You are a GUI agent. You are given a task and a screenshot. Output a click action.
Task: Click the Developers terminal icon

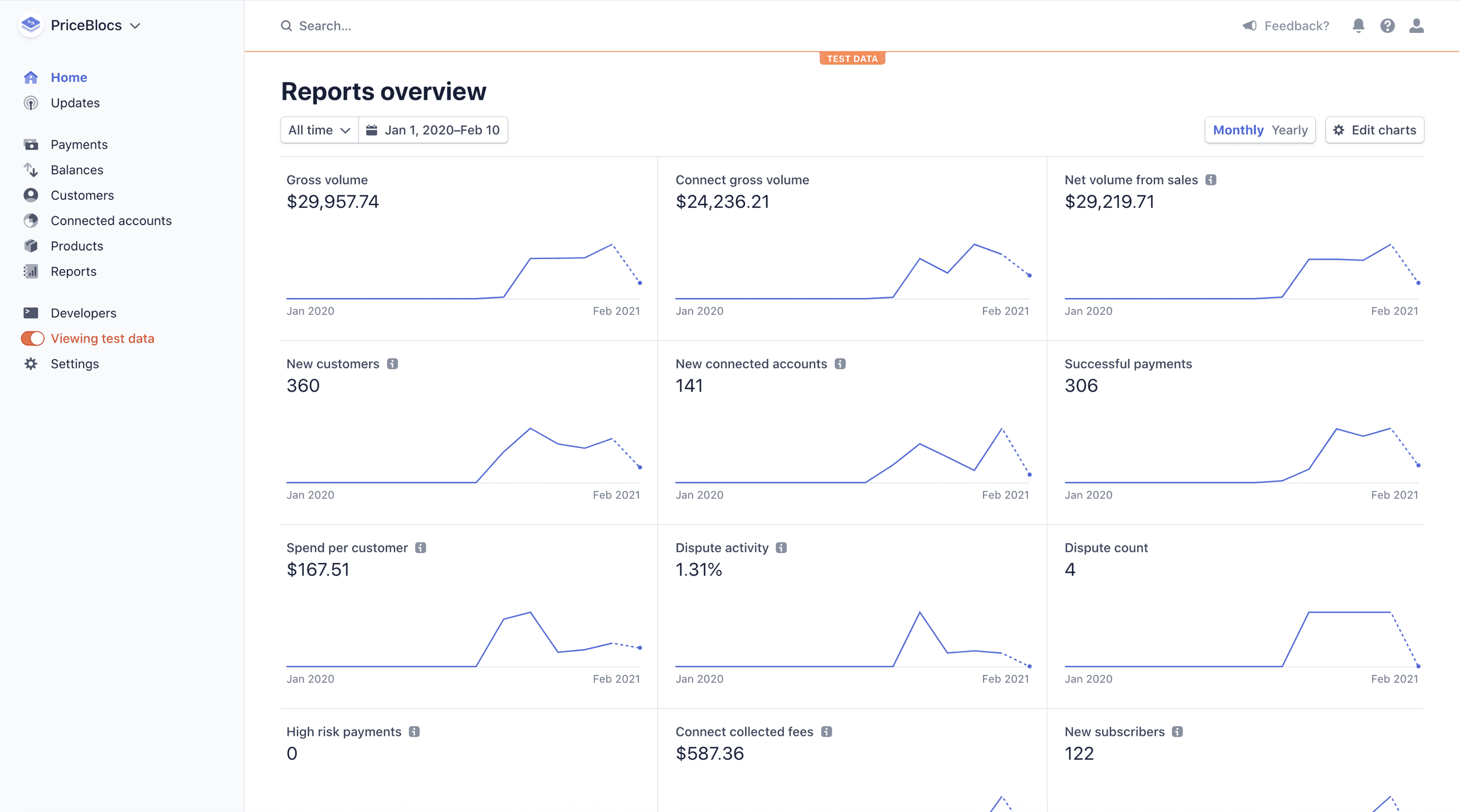(31, 312)
